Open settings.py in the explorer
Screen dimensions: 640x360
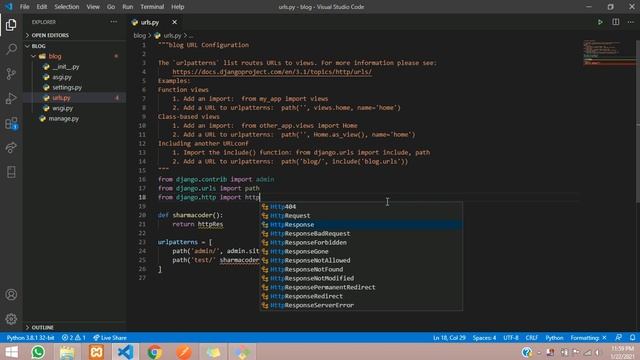coord(67,87)
